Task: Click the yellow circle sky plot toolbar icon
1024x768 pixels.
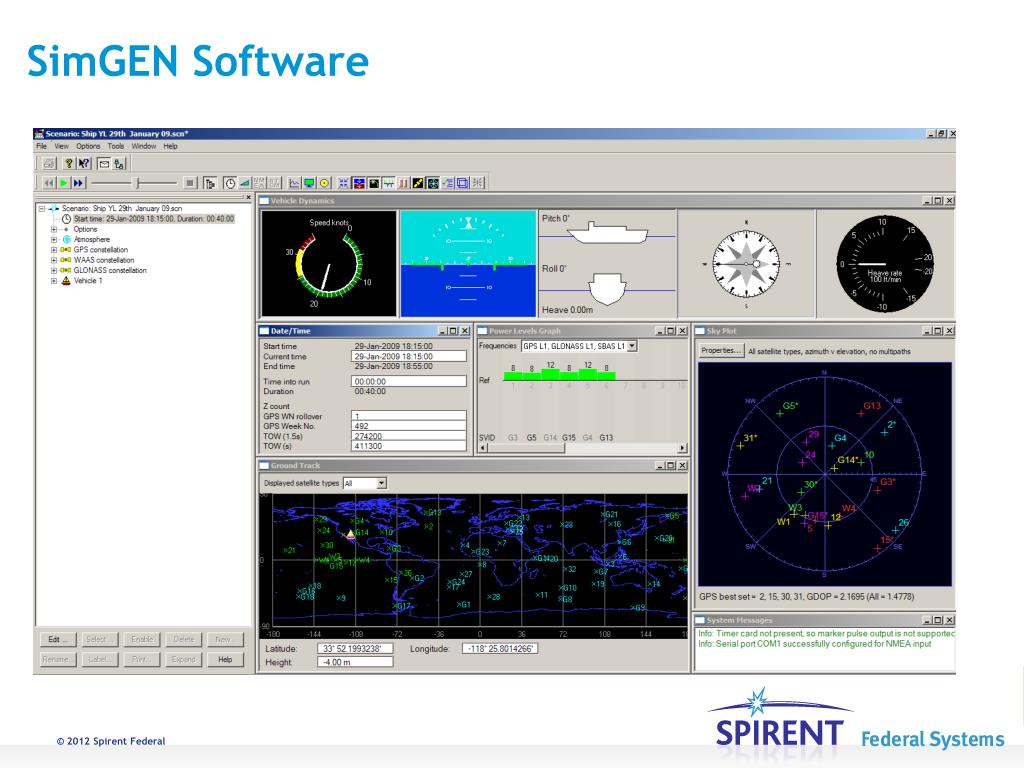Action: [x=325, y=184]
